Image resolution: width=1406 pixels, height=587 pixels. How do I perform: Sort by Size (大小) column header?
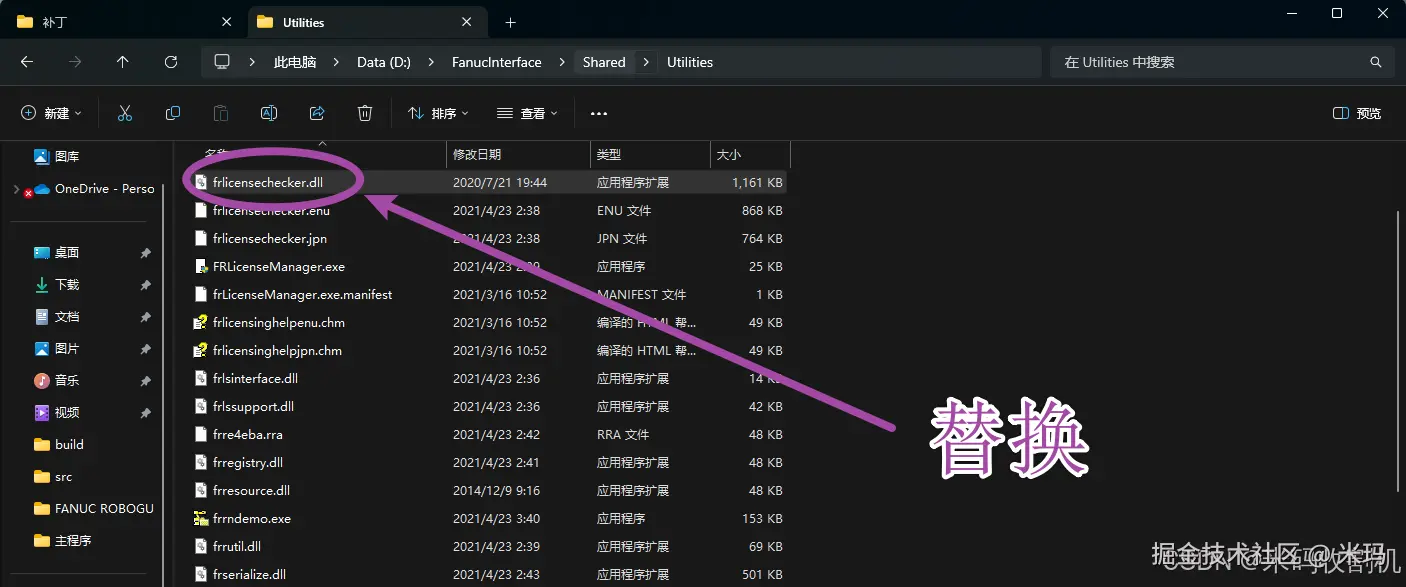tap(750, 154)
